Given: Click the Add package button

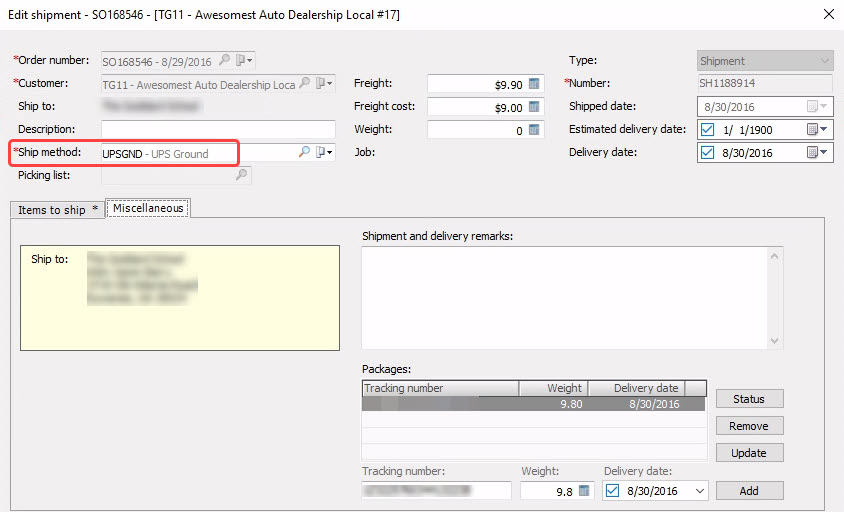Looking at the screenshot, I should 749,491.
